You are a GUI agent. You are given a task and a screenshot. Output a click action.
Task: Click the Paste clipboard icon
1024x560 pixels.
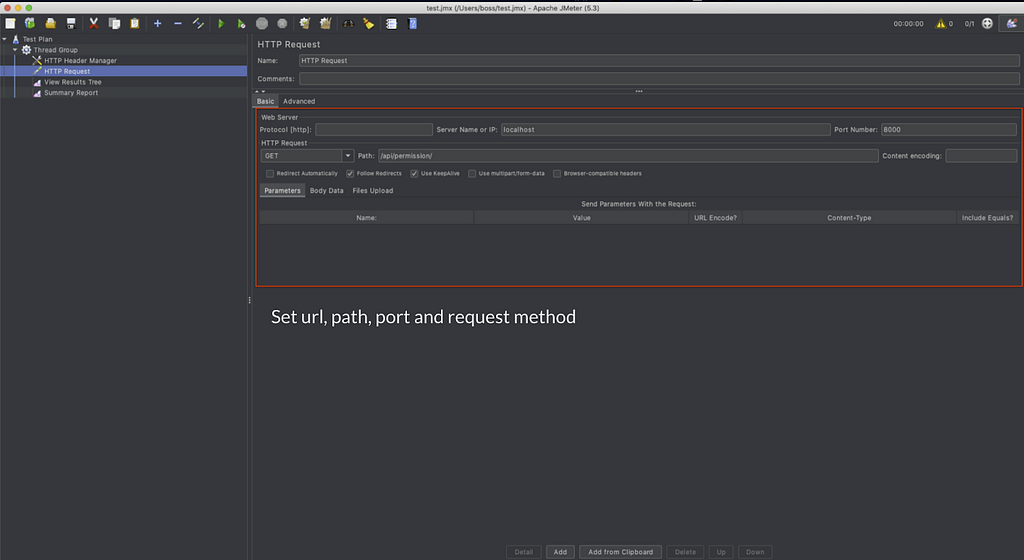(135, 23)
